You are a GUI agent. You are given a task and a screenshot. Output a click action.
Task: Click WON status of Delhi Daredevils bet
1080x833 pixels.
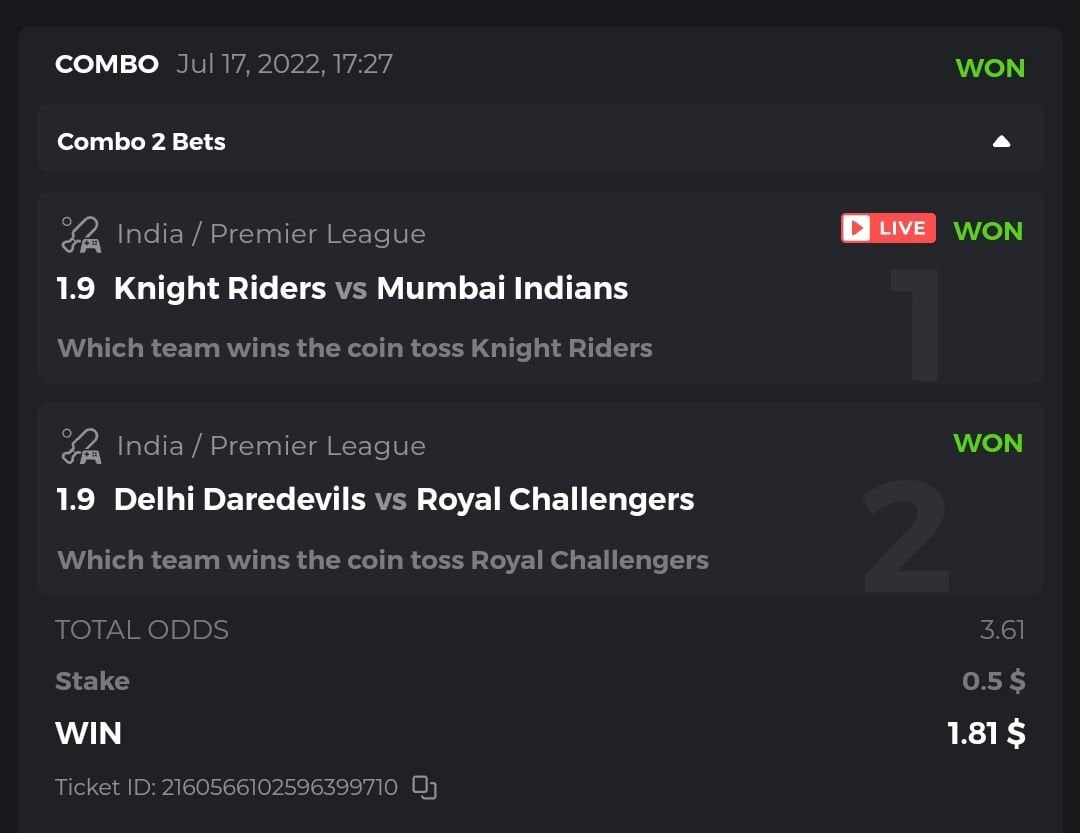988,443
